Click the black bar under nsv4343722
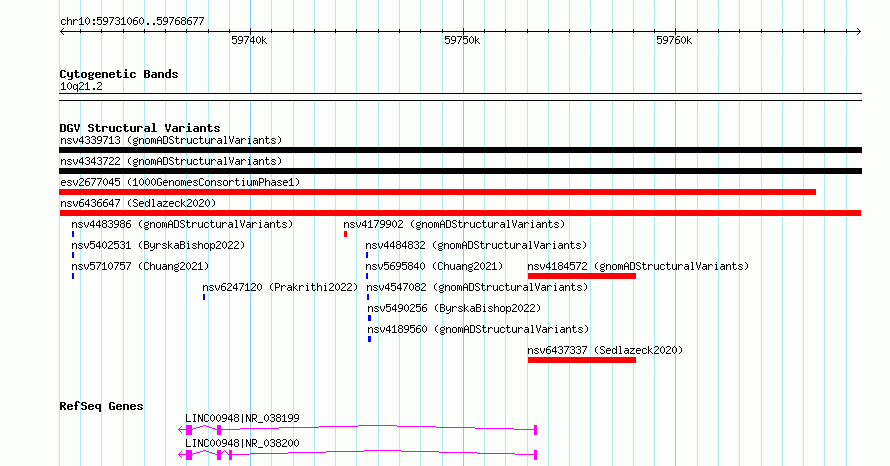The height and width of the screenshot is (466, 890). pos(460,171)
